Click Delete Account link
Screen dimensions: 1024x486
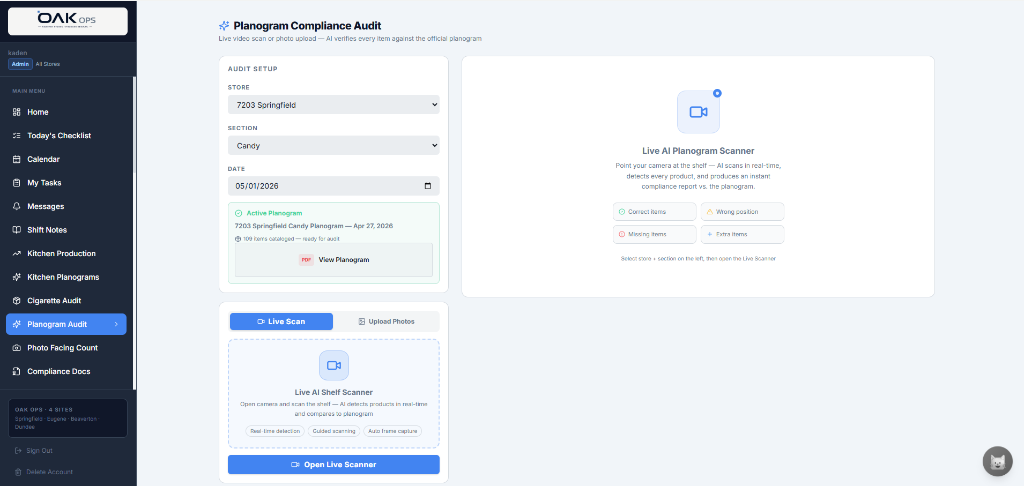[50, 472]
